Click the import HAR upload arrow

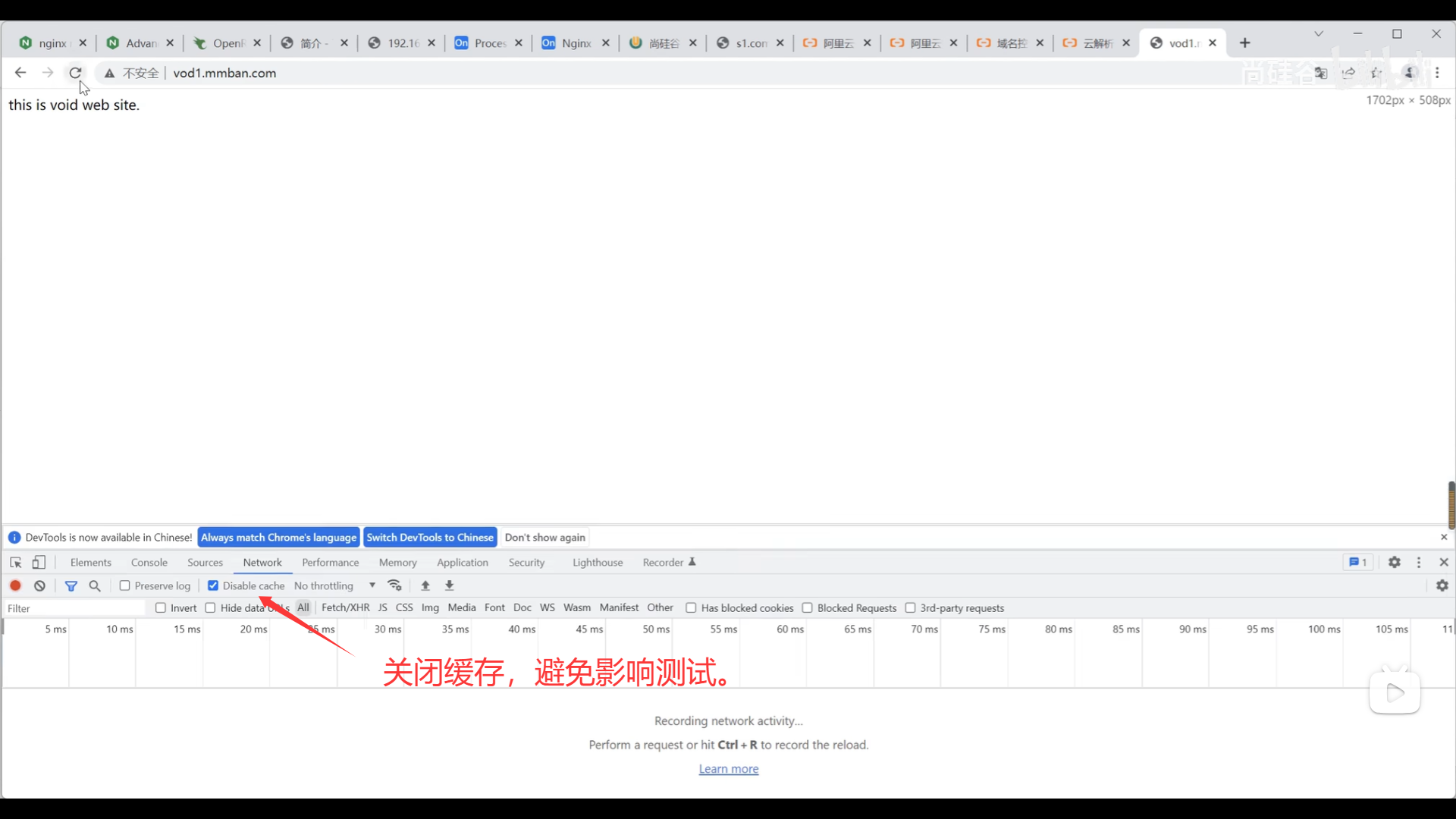[425, 585]
